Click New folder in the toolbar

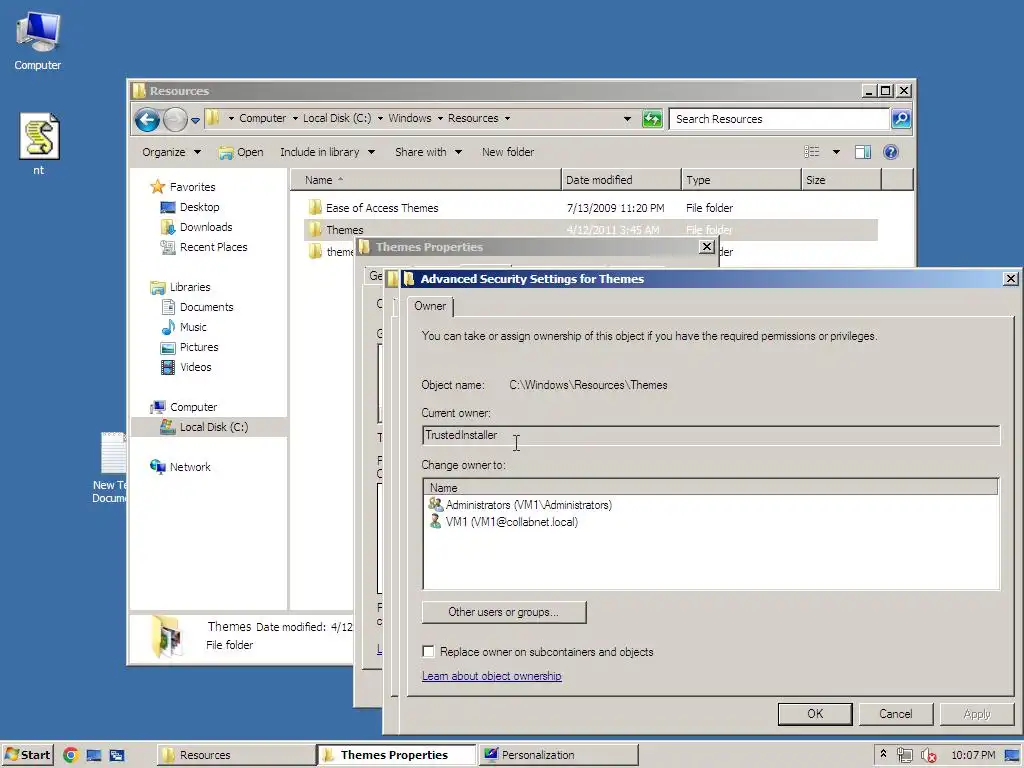click(x=507, y=152)
